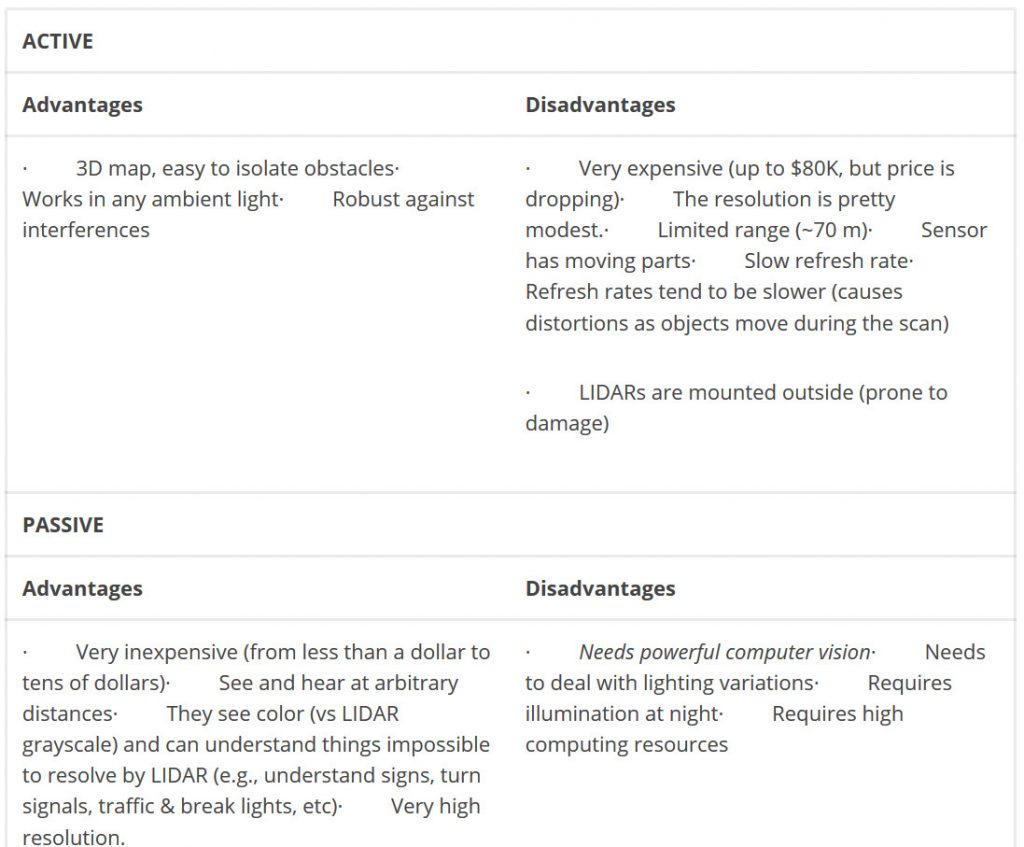
Task: Click the ACTIVE section heading
Action: (57, 41)
